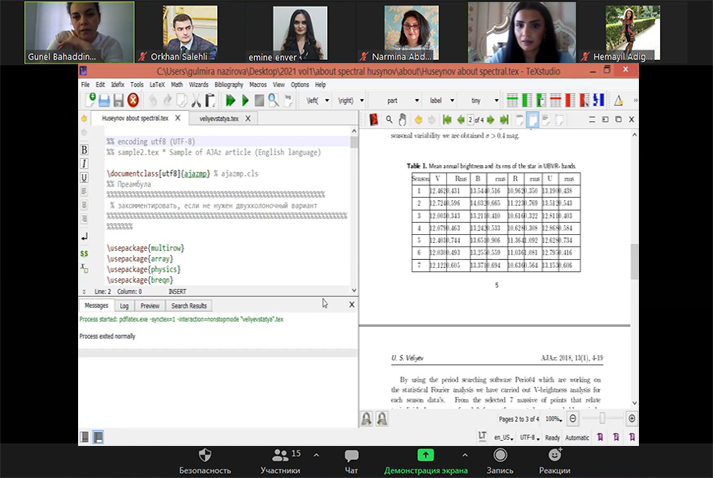Toggle the LT language check icon
Viewport: 713px width, 478px height.
482,437
